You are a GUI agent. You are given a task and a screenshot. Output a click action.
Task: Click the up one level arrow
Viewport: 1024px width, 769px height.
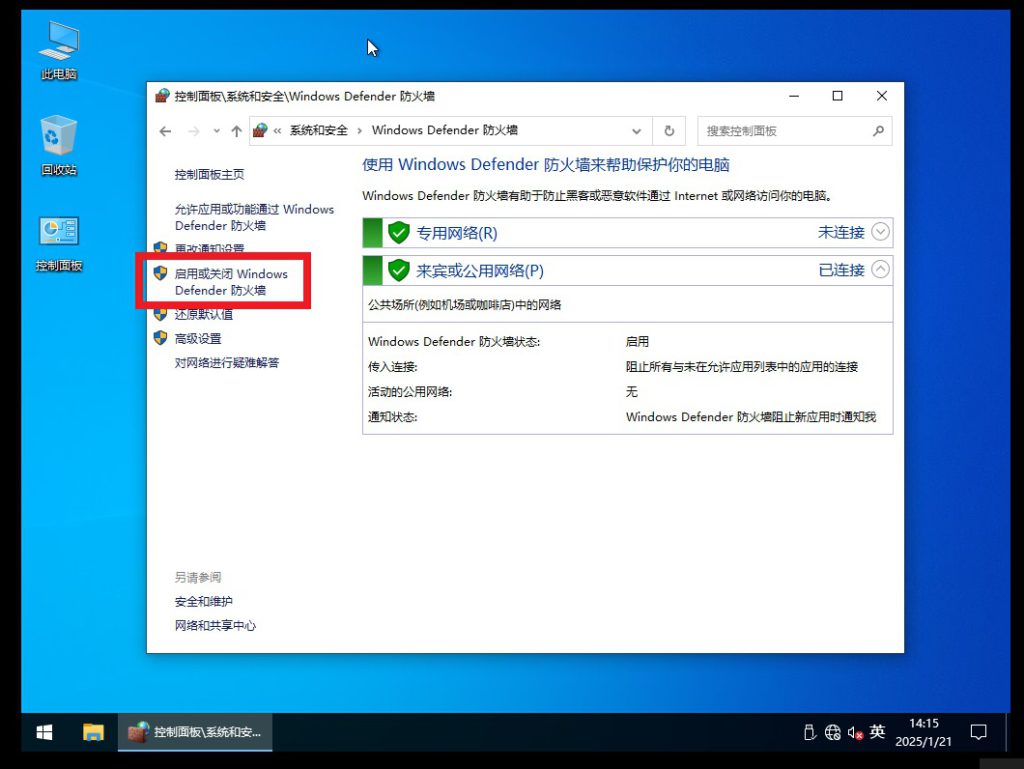coord(236,131)
